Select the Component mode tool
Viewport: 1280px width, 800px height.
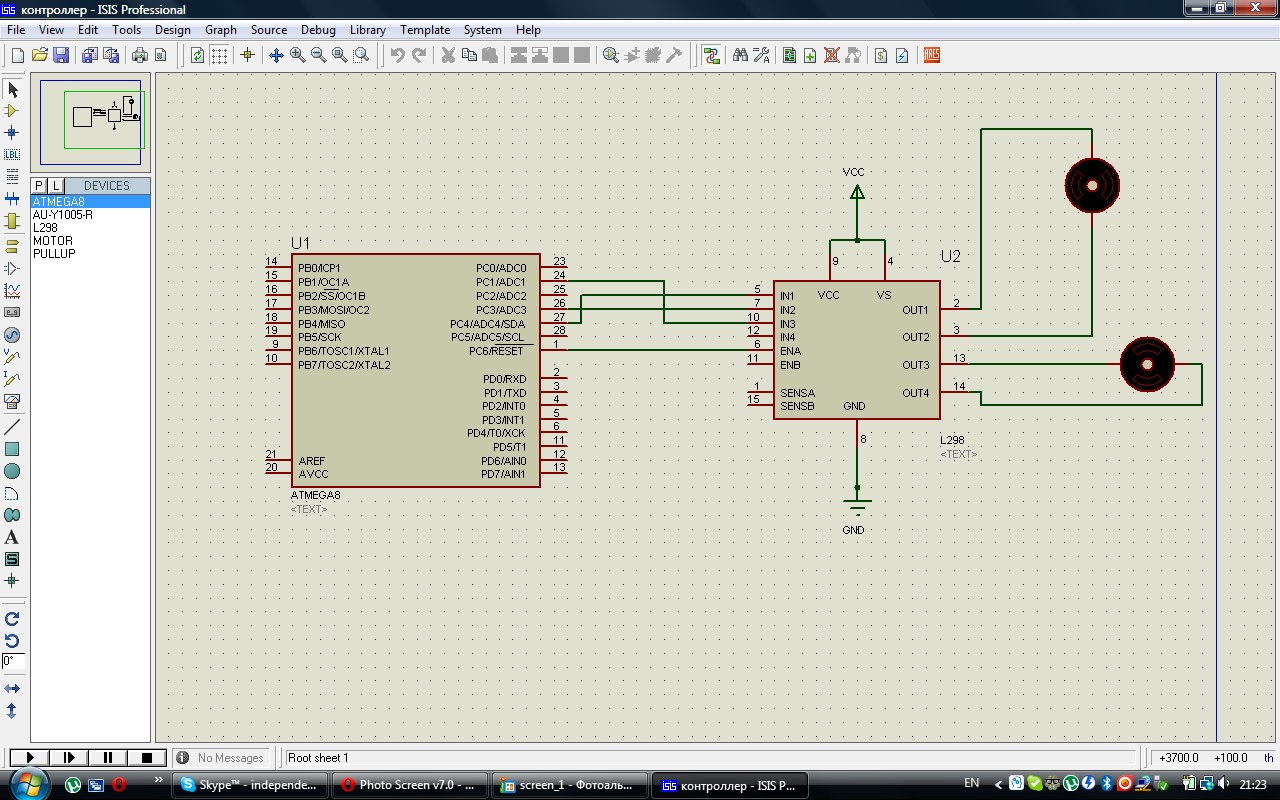click(x=12, y=111)
